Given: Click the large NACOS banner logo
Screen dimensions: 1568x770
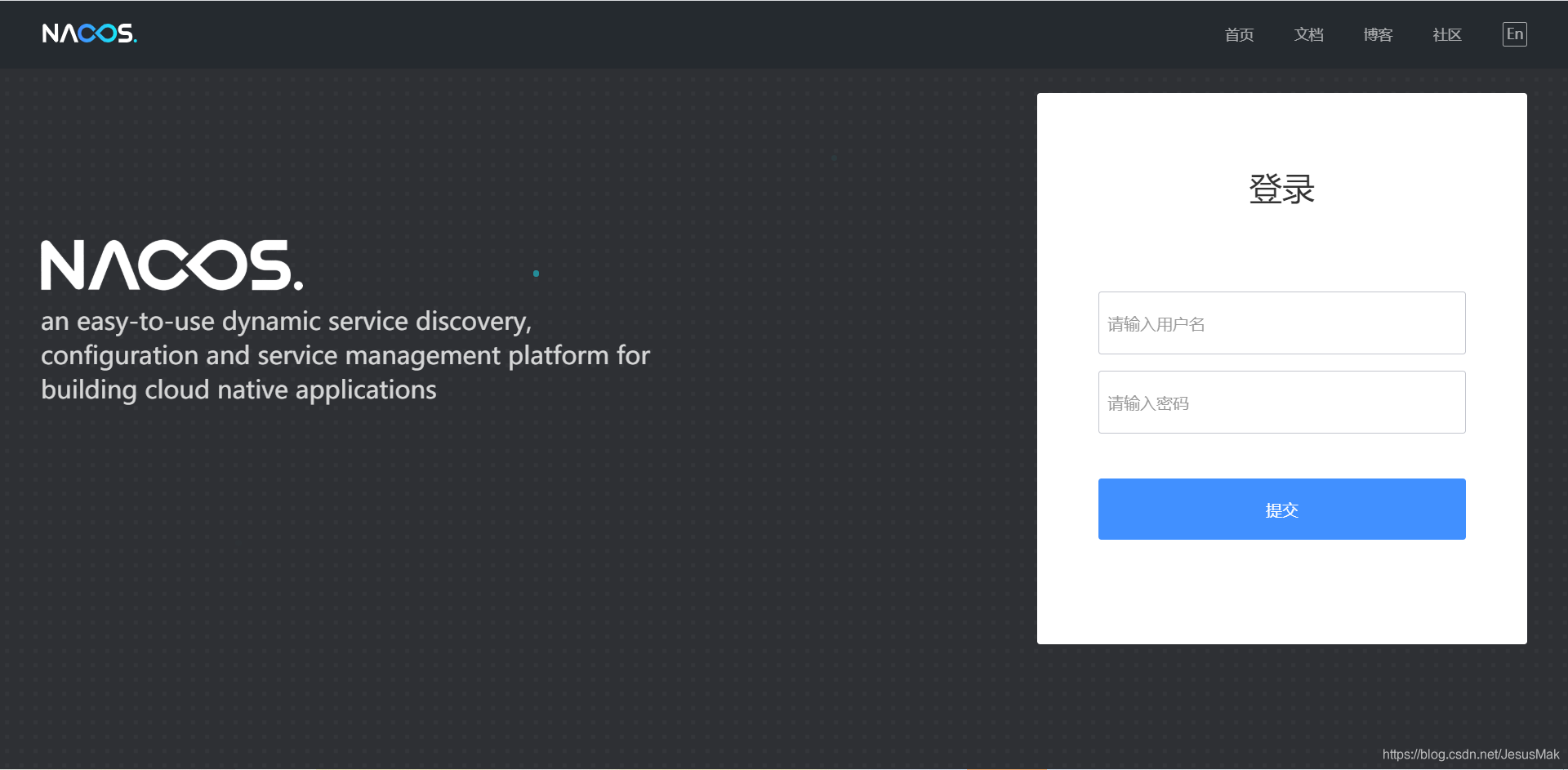Looking at the screenshot, I should click(171, 265).
